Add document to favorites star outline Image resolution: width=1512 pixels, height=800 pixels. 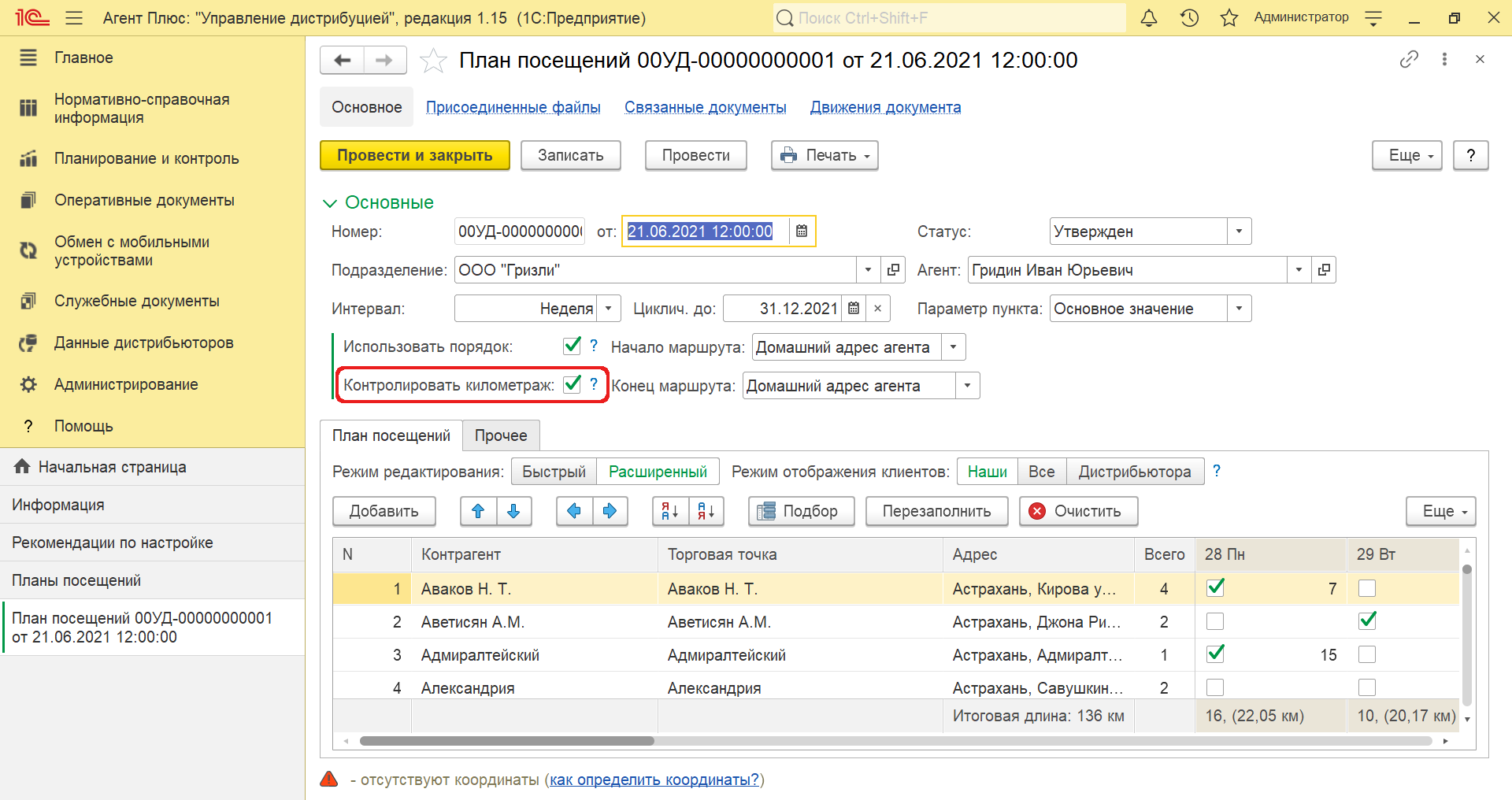433,61
